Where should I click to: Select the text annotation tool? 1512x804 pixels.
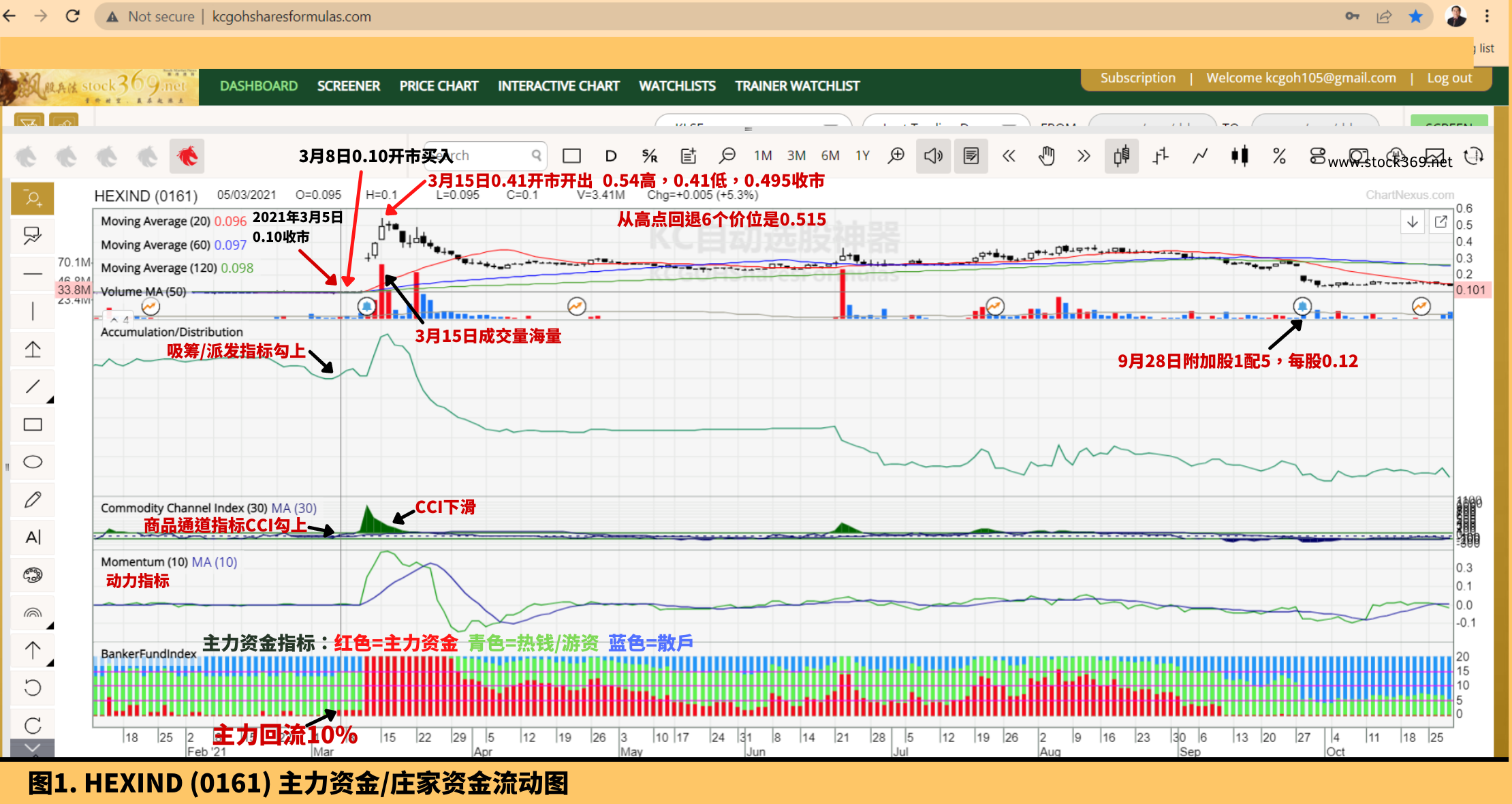tap(33, 537)
